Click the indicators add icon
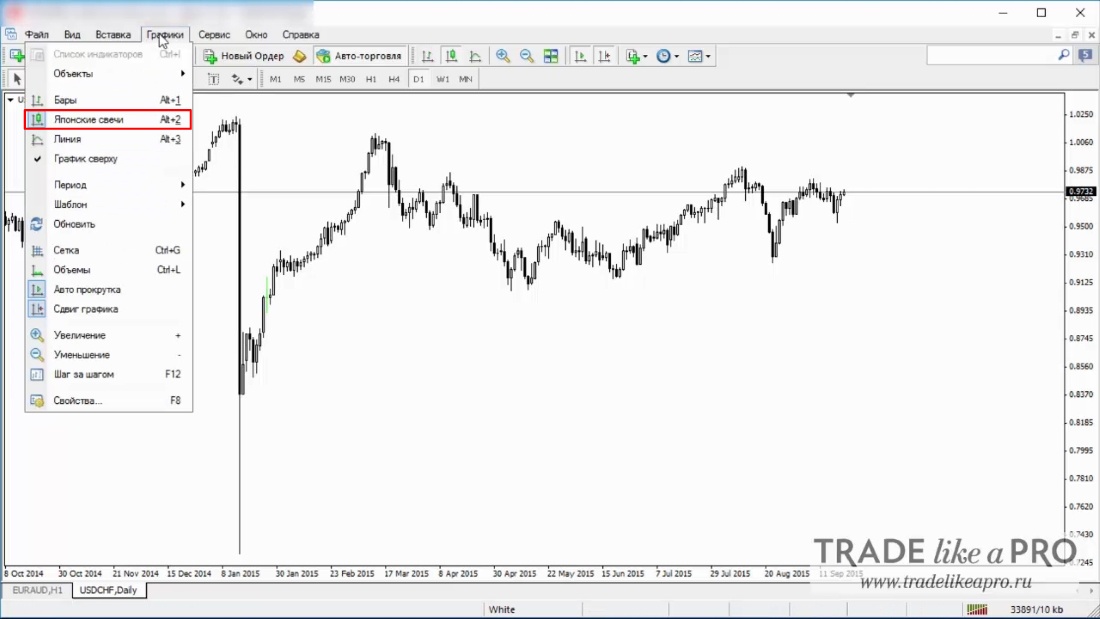 point(633,56)
